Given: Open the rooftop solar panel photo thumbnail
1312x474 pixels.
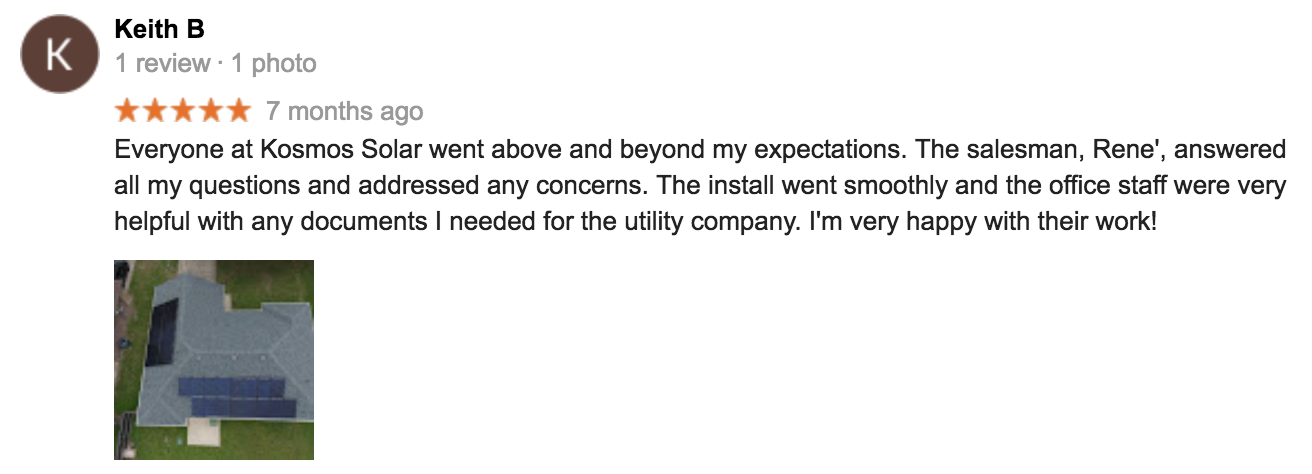Looking at the screenshot, I should tap(214, 359).
